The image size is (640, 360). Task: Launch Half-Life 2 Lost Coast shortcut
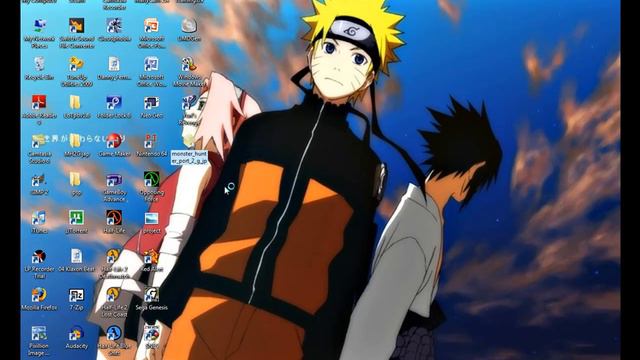[x=114, y=302]
